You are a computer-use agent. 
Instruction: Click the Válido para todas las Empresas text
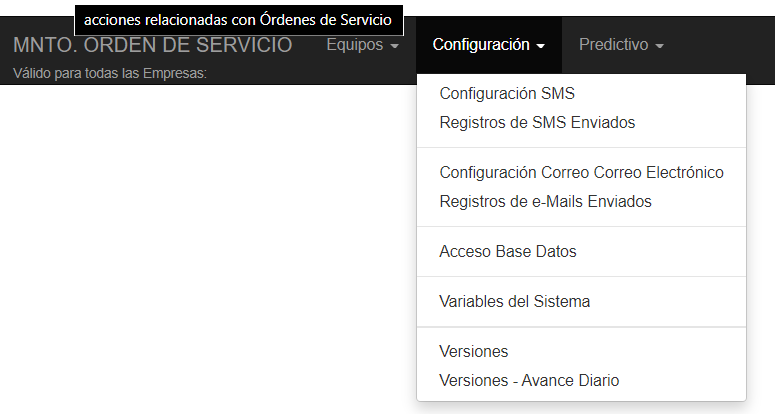click(x=110, y=73)
